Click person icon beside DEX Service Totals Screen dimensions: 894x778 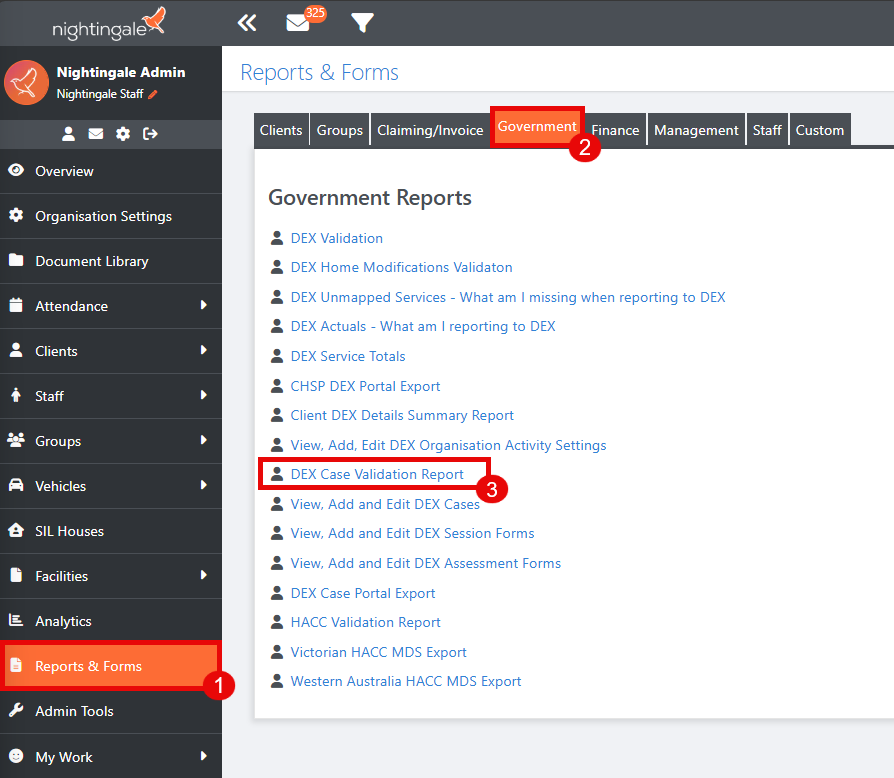coord(277,356)
